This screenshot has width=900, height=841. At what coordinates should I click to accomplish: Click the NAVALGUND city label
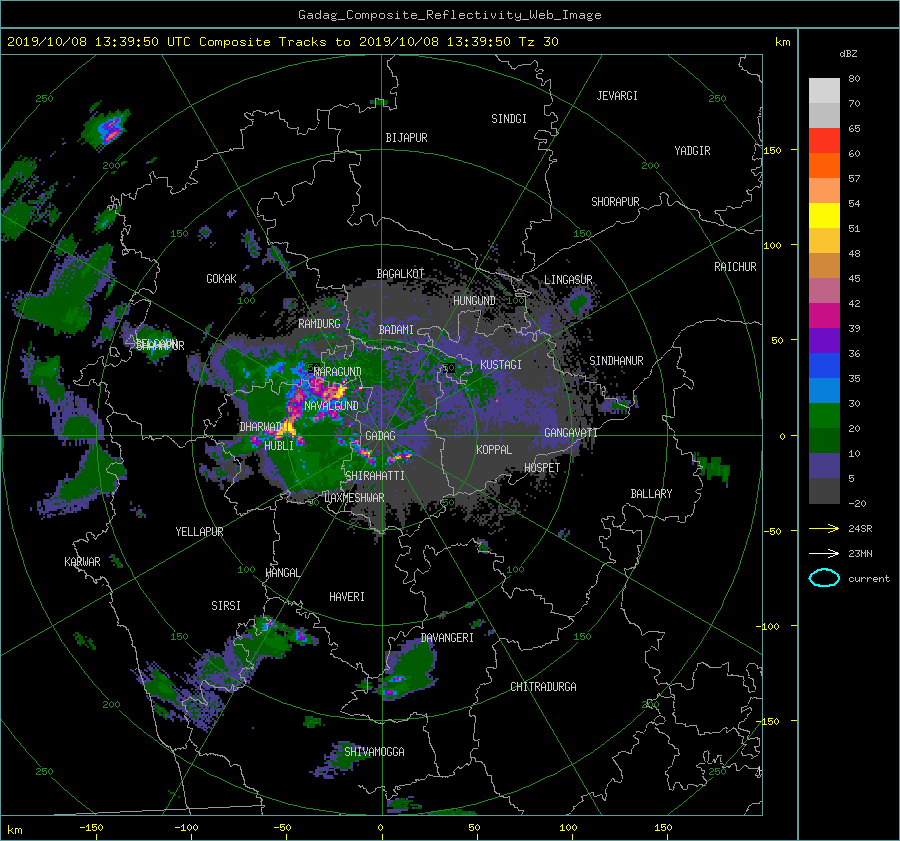tap(331, 406)
